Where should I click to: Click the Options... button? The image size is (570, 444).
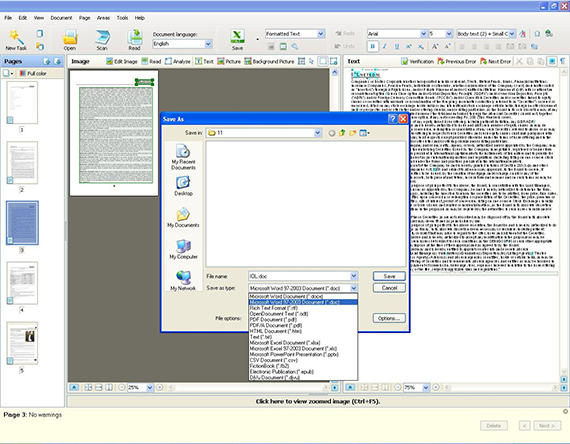click(389, 318)
